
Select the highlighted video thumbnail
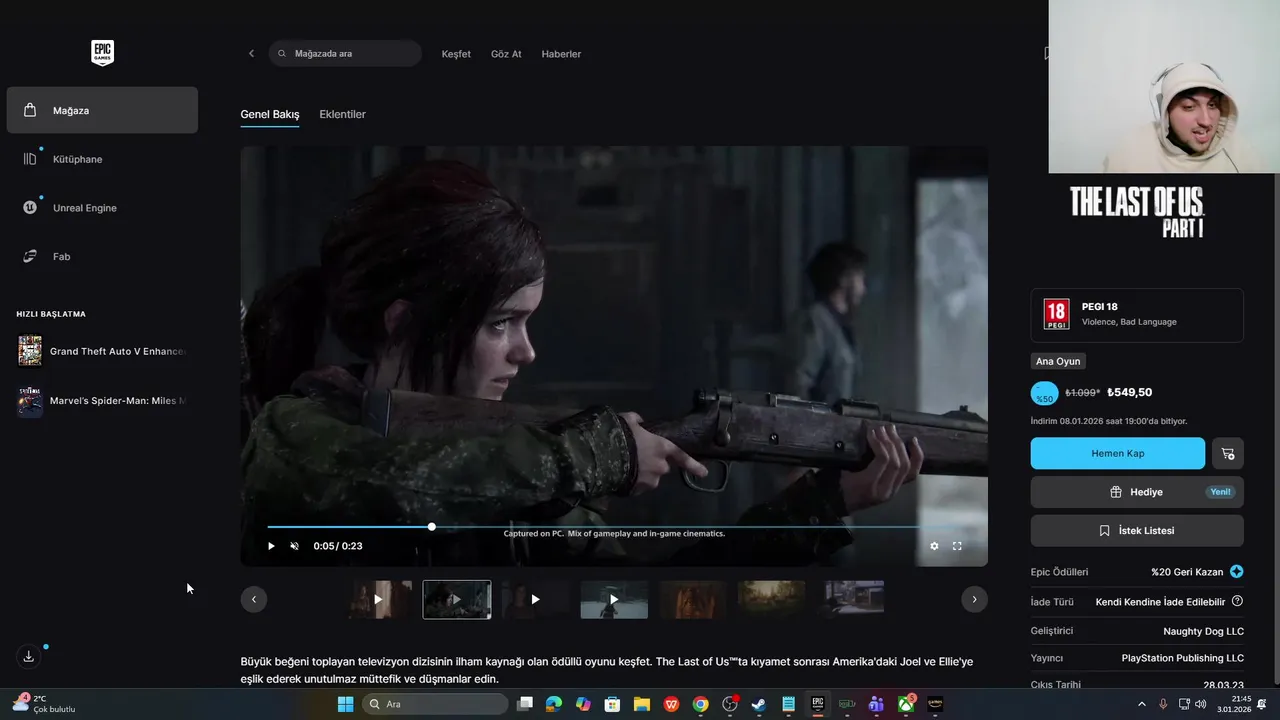click(x=457, y=599)
